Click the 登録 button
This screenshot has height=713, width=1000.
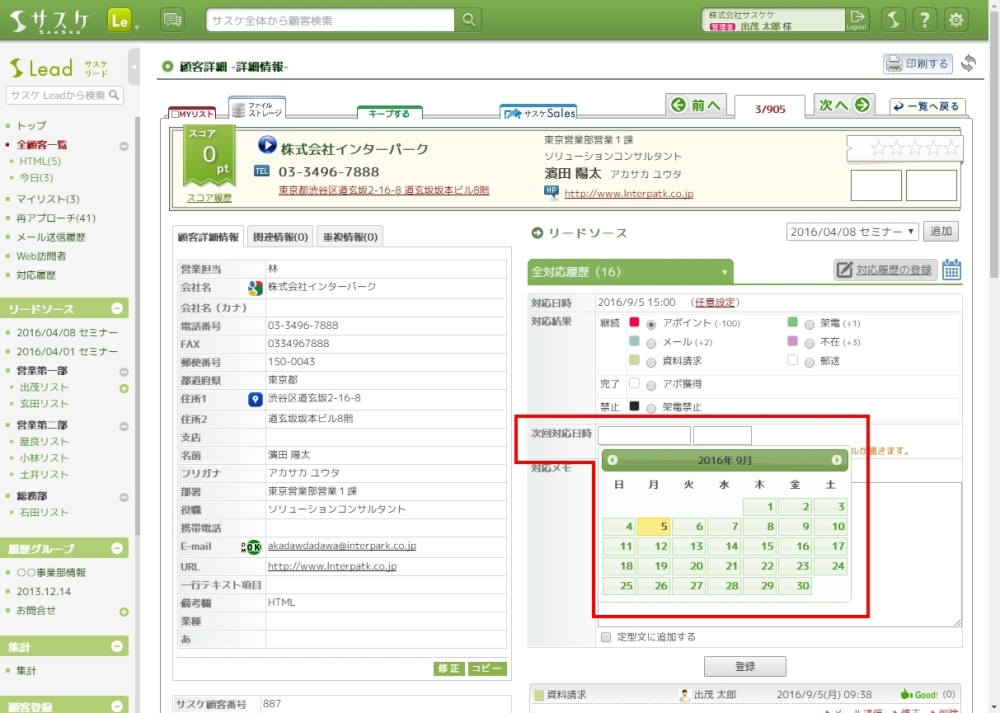point(744,666)
